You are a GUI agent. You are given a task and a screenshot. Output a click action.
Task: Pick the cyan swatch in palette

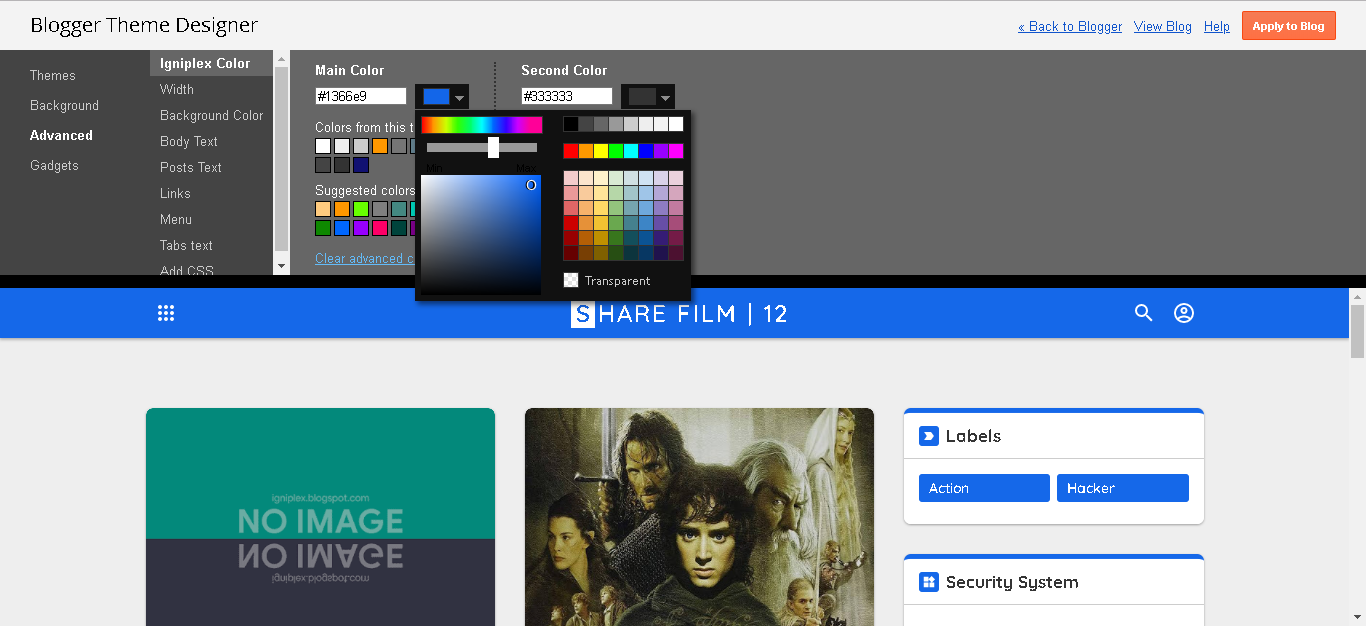tap(631, 151)
